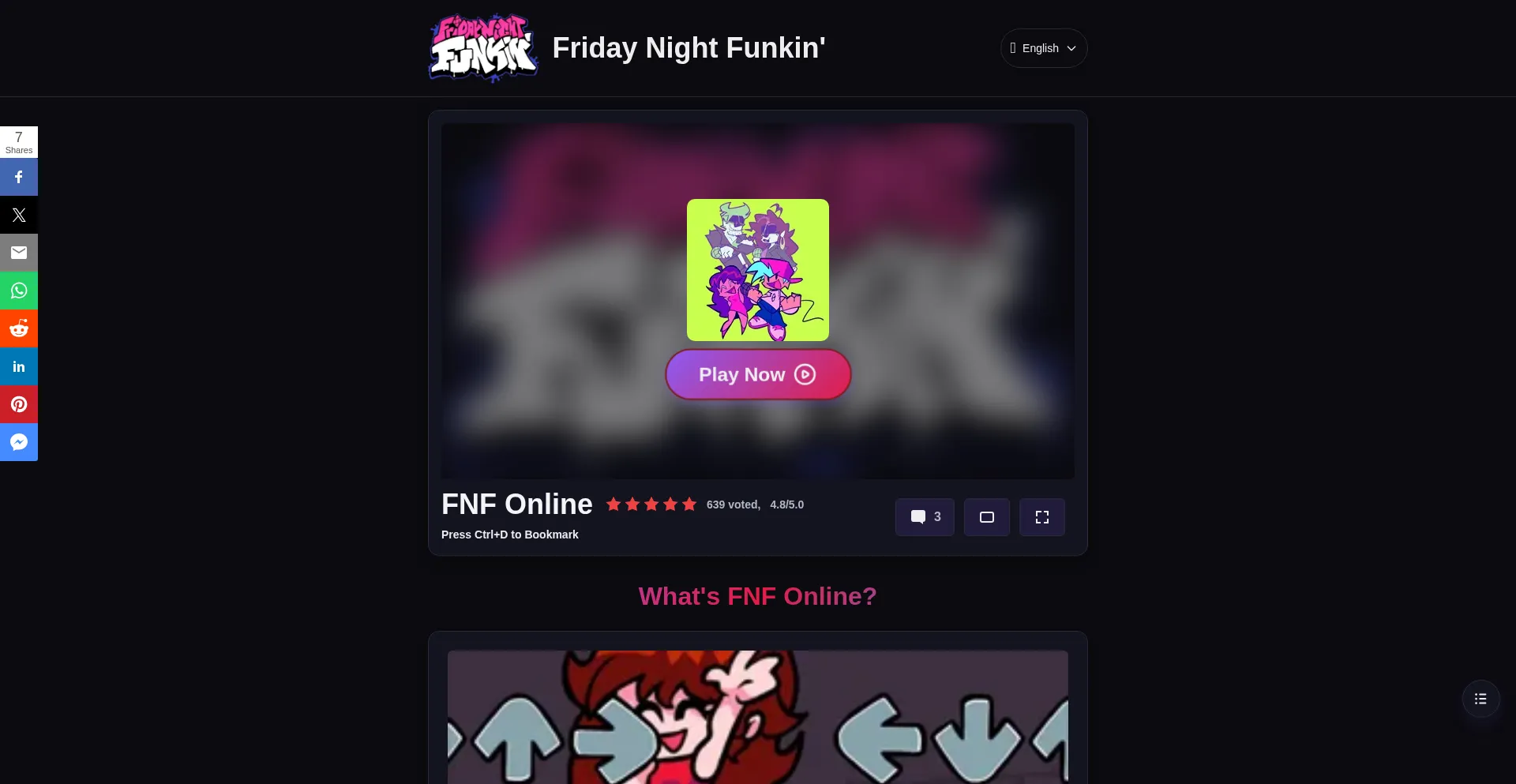Share via Messenger icon
Screen dimensions: 1516x784
(19, 442)
